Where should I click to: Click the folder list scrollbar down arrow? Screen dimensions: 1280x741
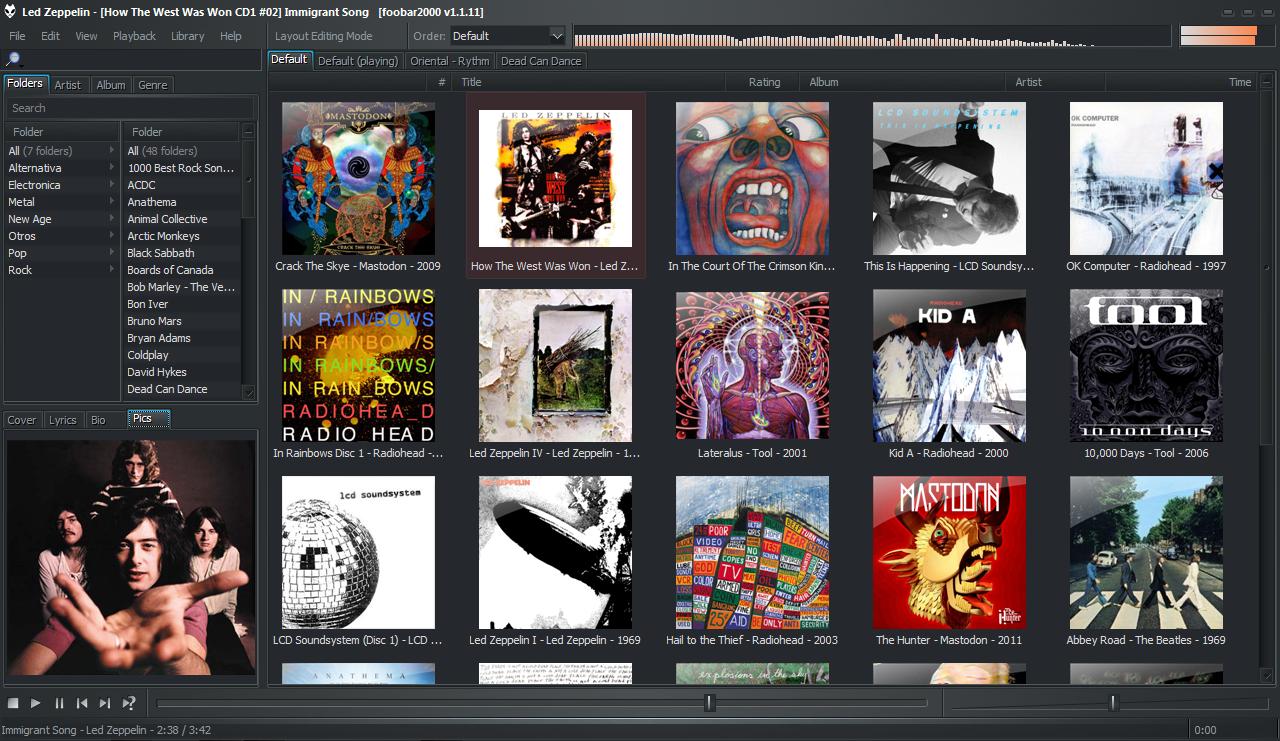tap(249, 393)
